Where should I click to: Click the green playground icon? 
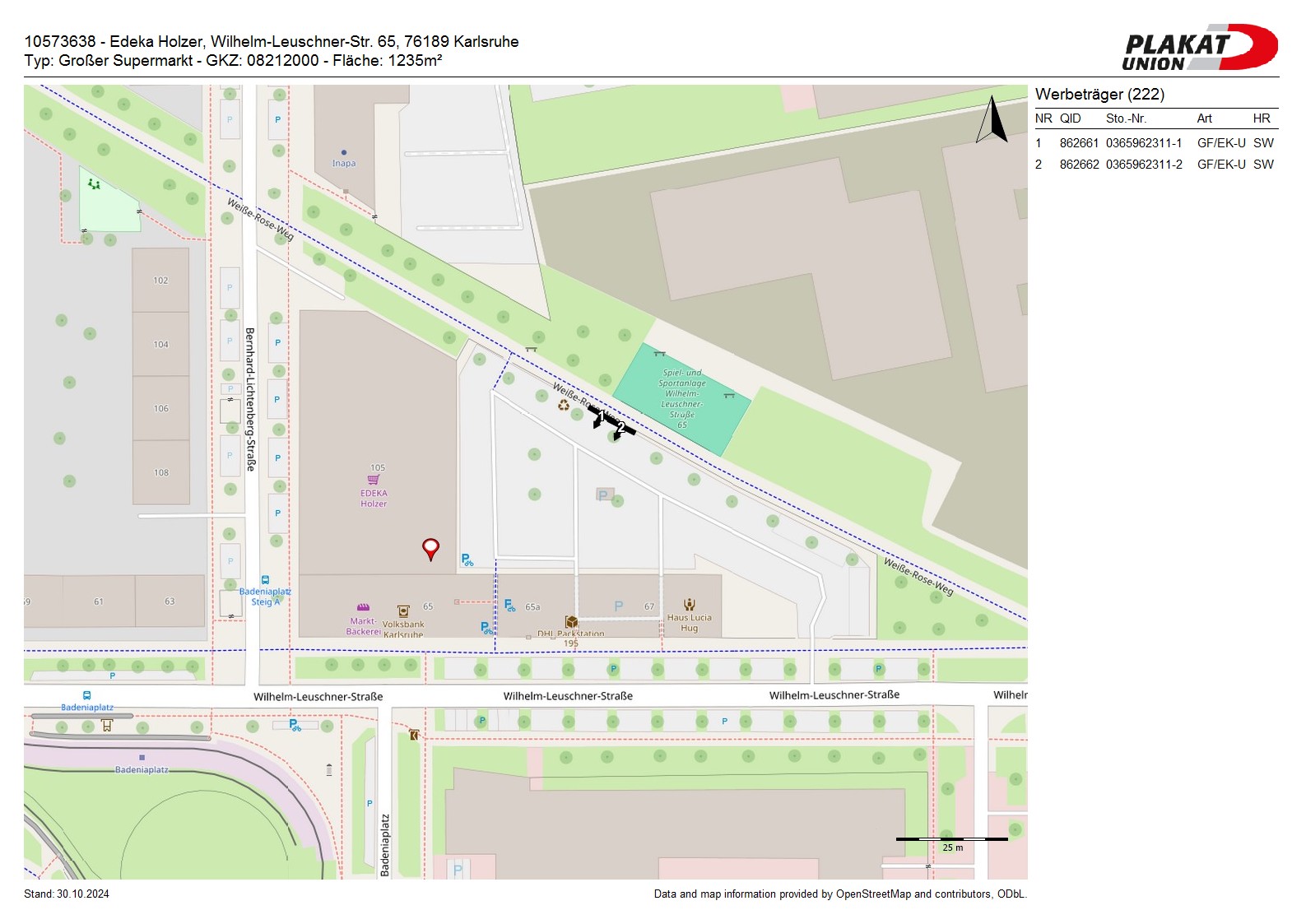[95, 184]
